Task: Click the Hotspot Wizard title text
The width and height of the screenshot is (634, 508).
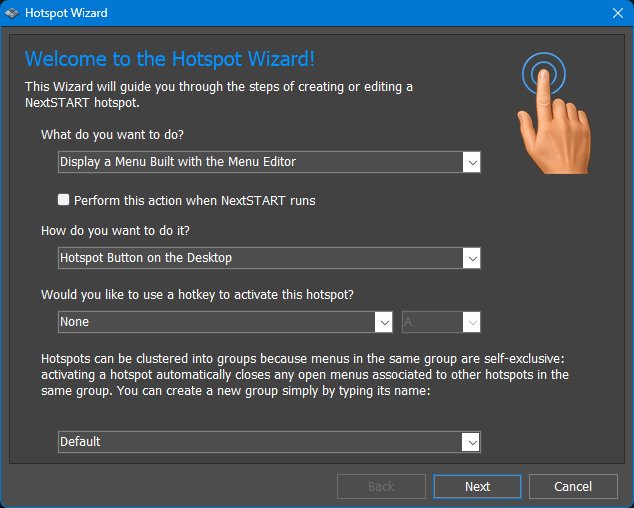Action: 66,13
